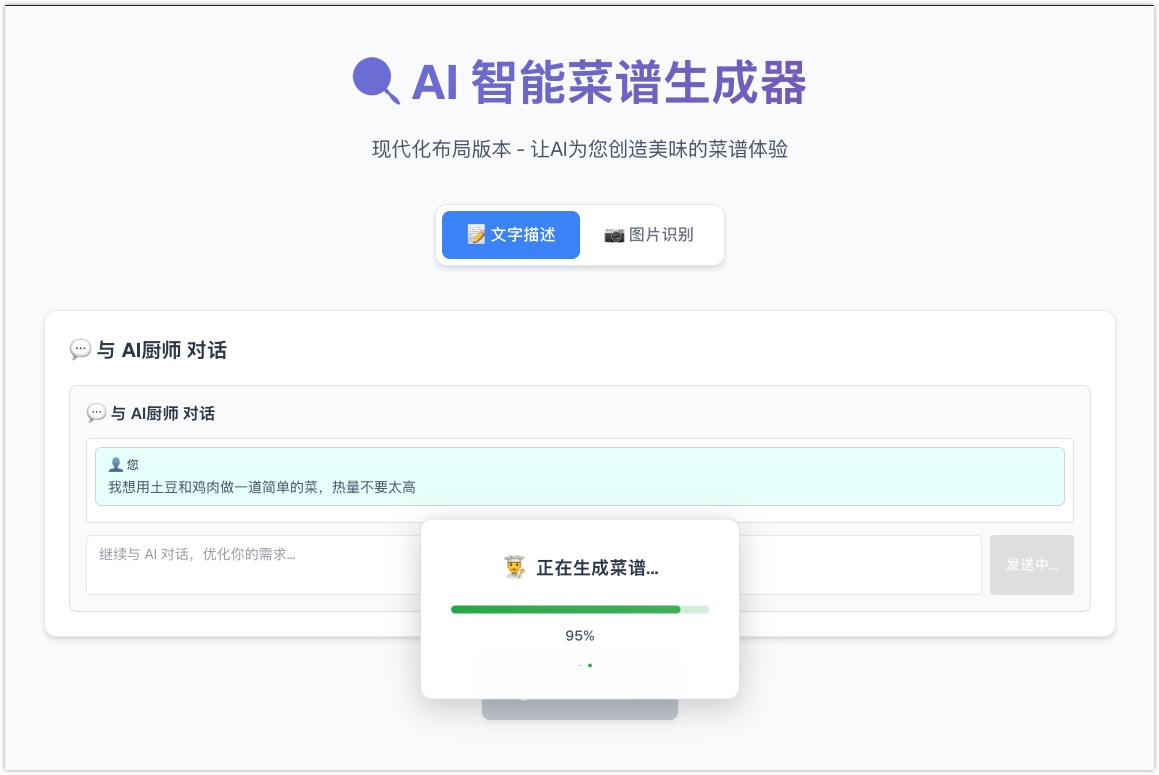Click the chef icon in the loading dialog
Image resolution: width=1159 pixels, height=775 pixels.
click(x=514, y=568)
